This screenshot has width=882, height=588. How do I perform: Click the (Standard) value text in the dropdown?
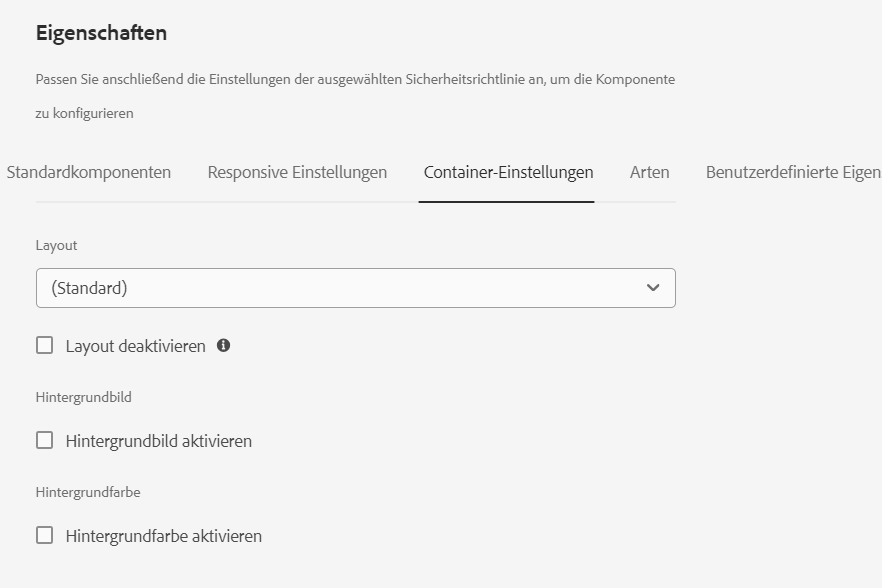(90, 288)
